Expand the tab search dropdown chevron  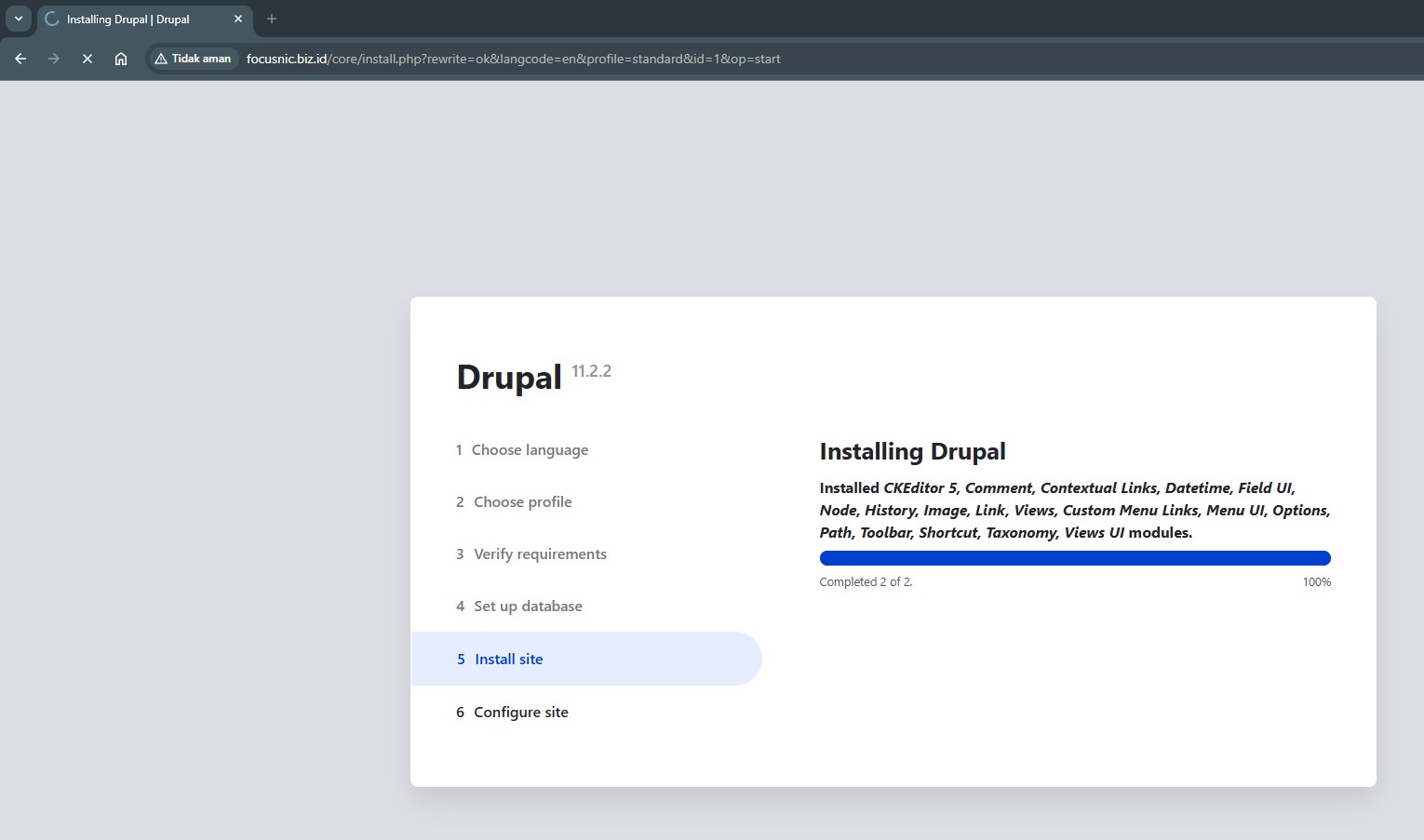click(18, 19)
